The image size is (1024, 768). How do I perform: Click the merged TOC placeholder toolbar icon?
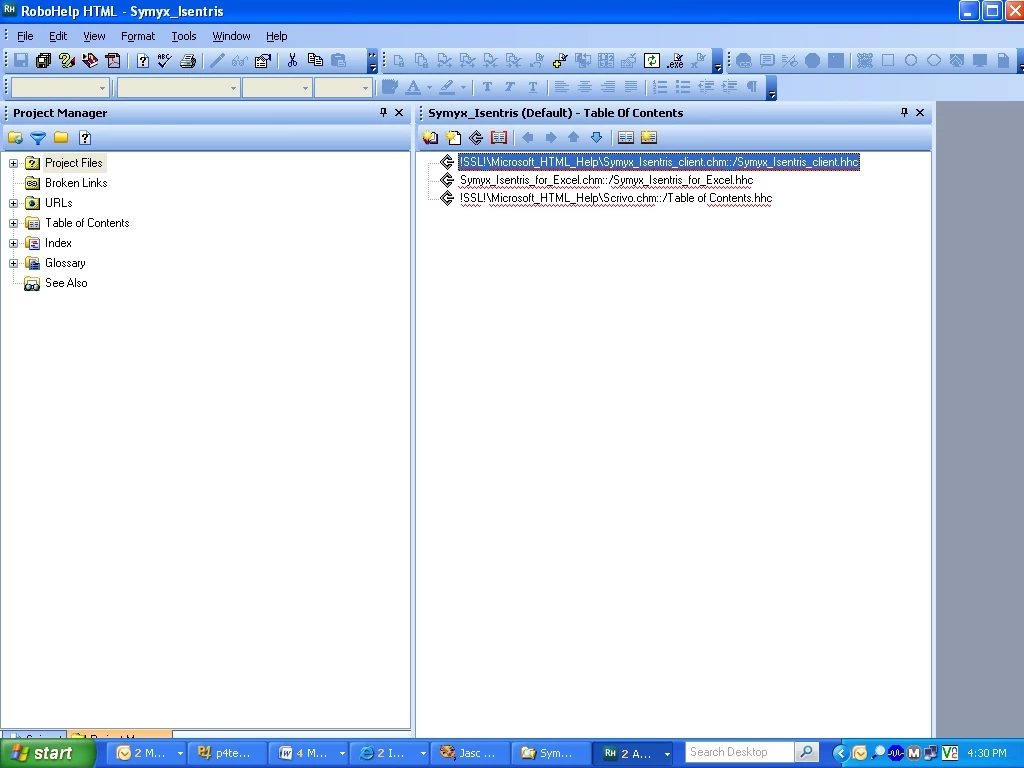[476, 137]
